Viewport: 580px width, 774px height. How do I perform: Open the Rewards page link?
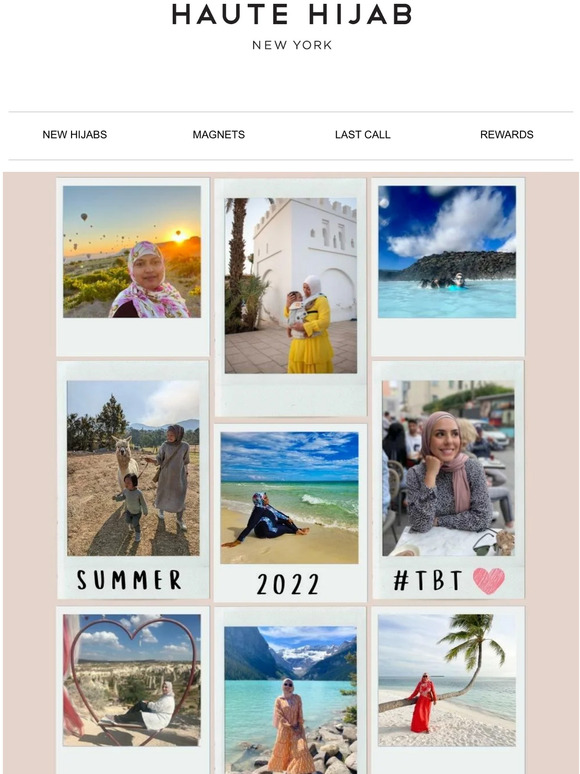(x=507, y=134)
